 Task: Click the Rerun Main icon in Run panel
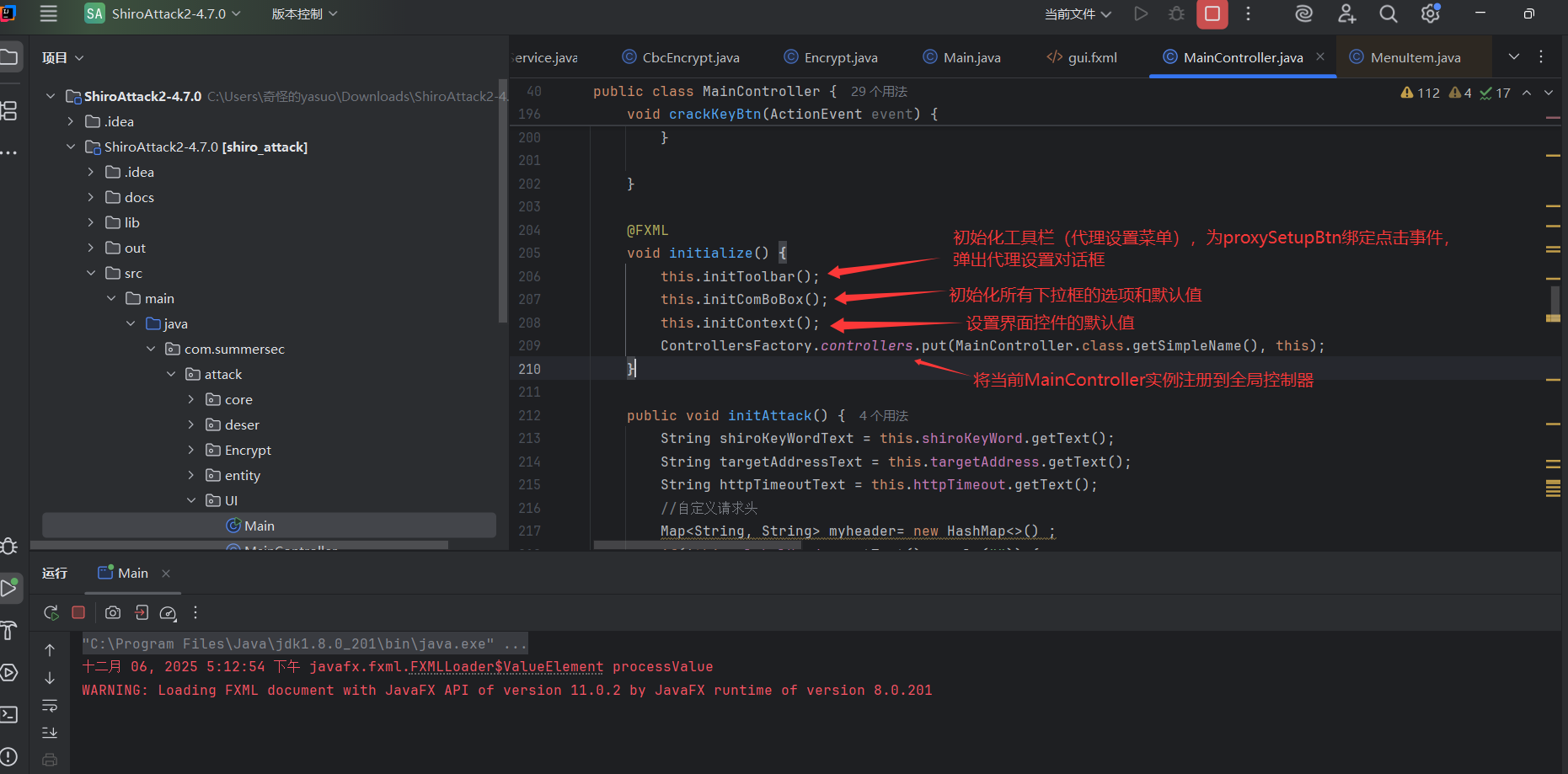51,612
